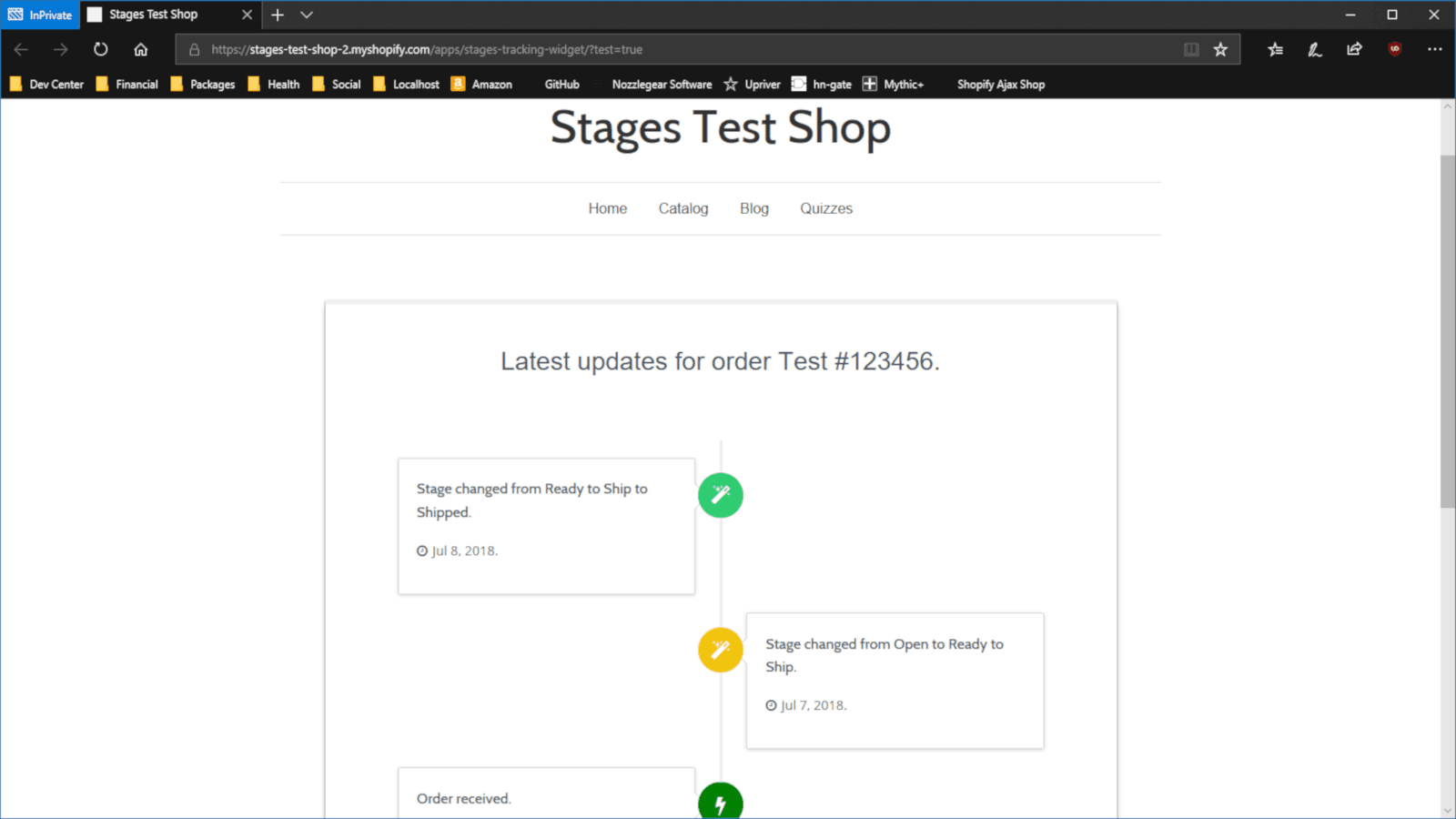Viewport: 1456px width, 819px height.
Task: Open the browser home page icon
Action: tap(140, 49)
